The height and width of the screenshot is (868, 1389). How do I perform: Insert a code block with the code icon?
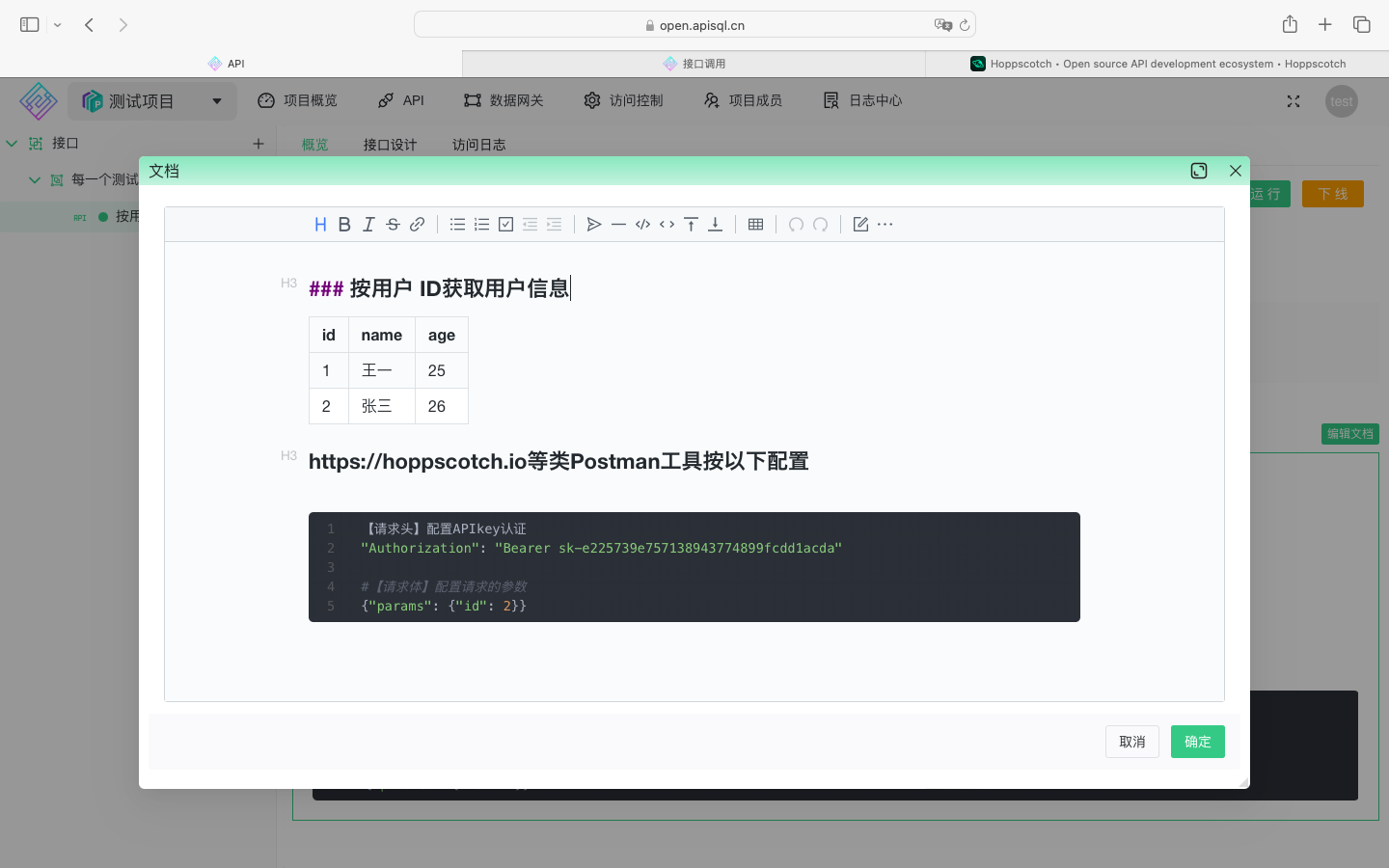[x=642, y=224]
